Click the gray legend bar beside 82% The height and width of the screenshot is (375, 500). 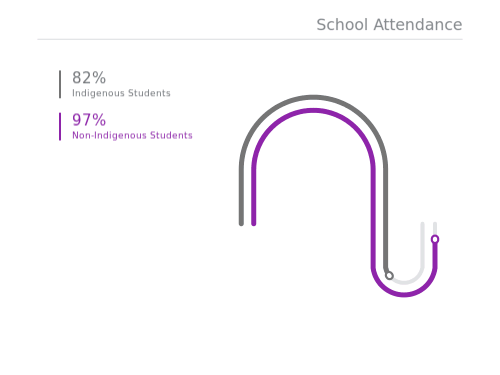pyautogui.click(x=60, y=84)
